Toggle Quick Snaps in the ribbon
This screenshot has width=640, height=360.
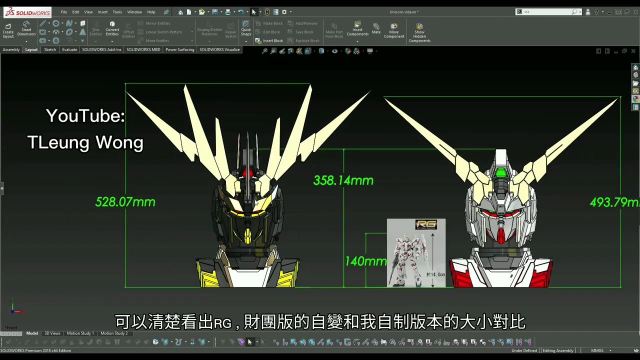[x=246, y=27]
